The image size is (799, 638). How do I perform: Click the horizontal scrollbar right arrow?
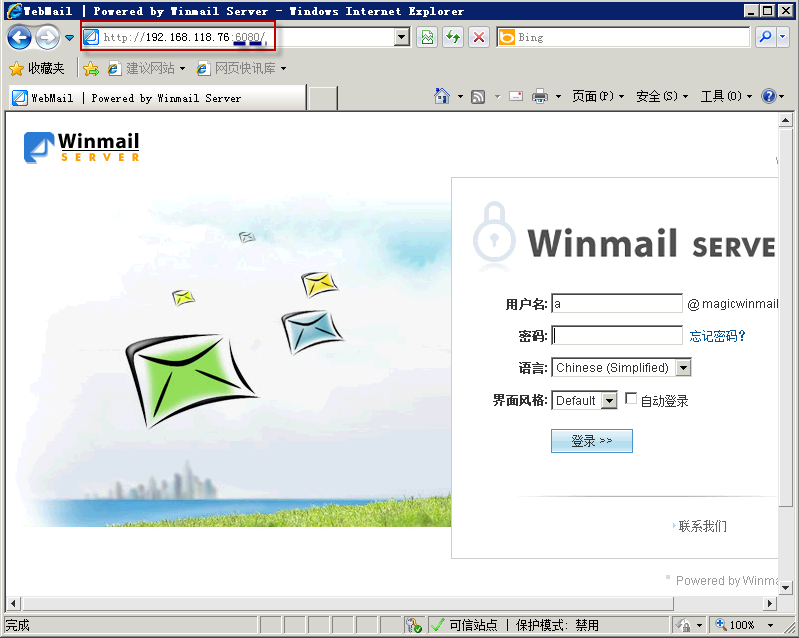770,603
